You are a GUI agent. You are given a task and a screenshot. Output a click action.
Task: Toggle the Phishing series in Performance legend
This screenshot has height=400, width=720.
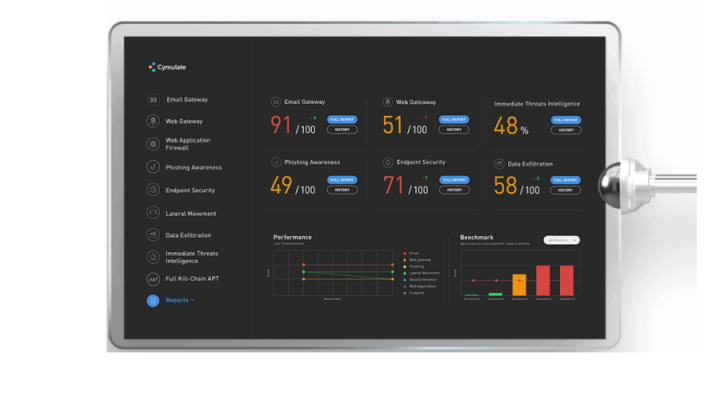click(403, 267)
